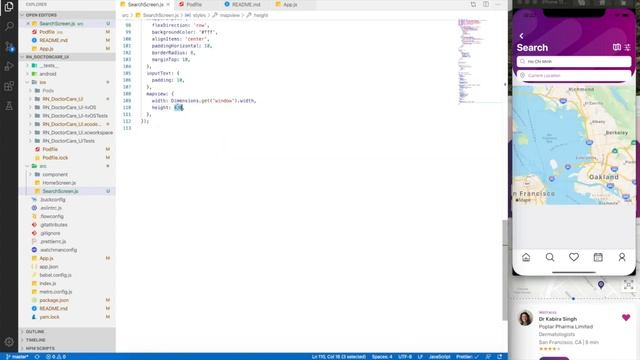The height and width of the screenshot is (360, 640).
Task: Open Run and Debug view
Action: 9,66
